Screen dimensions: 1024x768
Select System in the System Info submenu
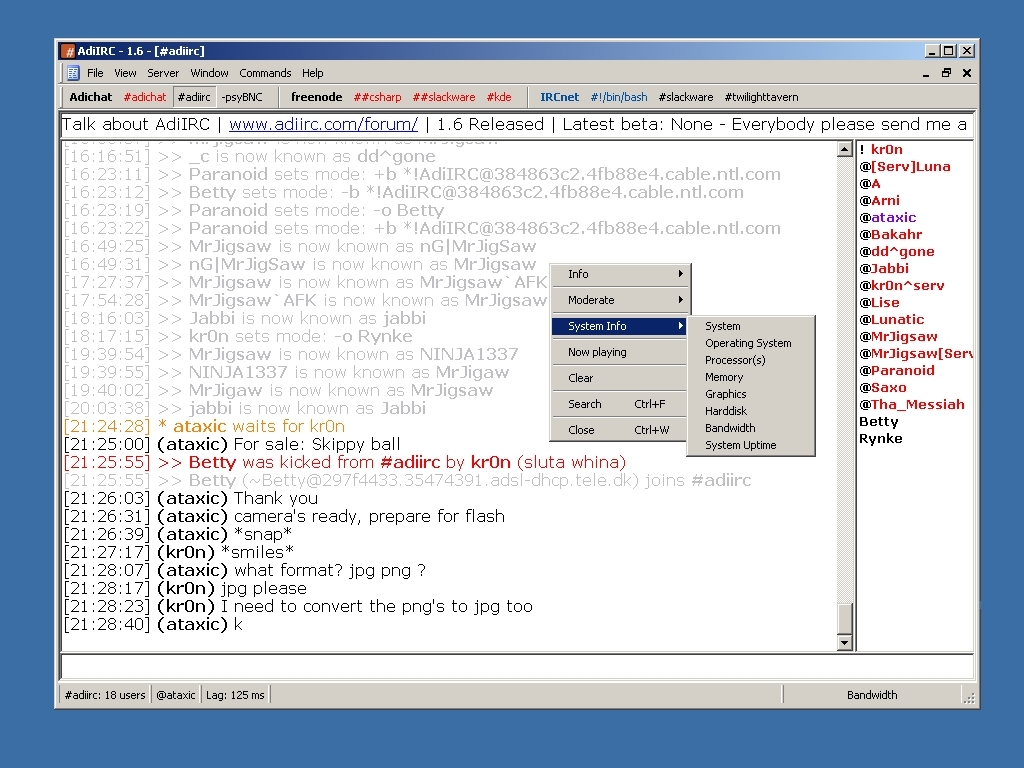(751, 326)
